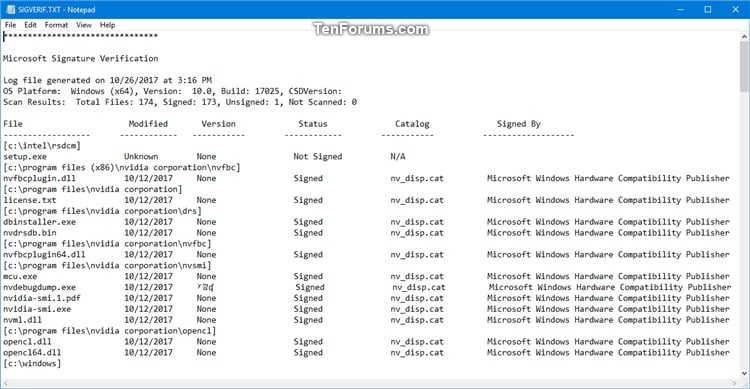Click the "opencl64.dll" file name
This screenshot has height=389, width=750.
32,353
